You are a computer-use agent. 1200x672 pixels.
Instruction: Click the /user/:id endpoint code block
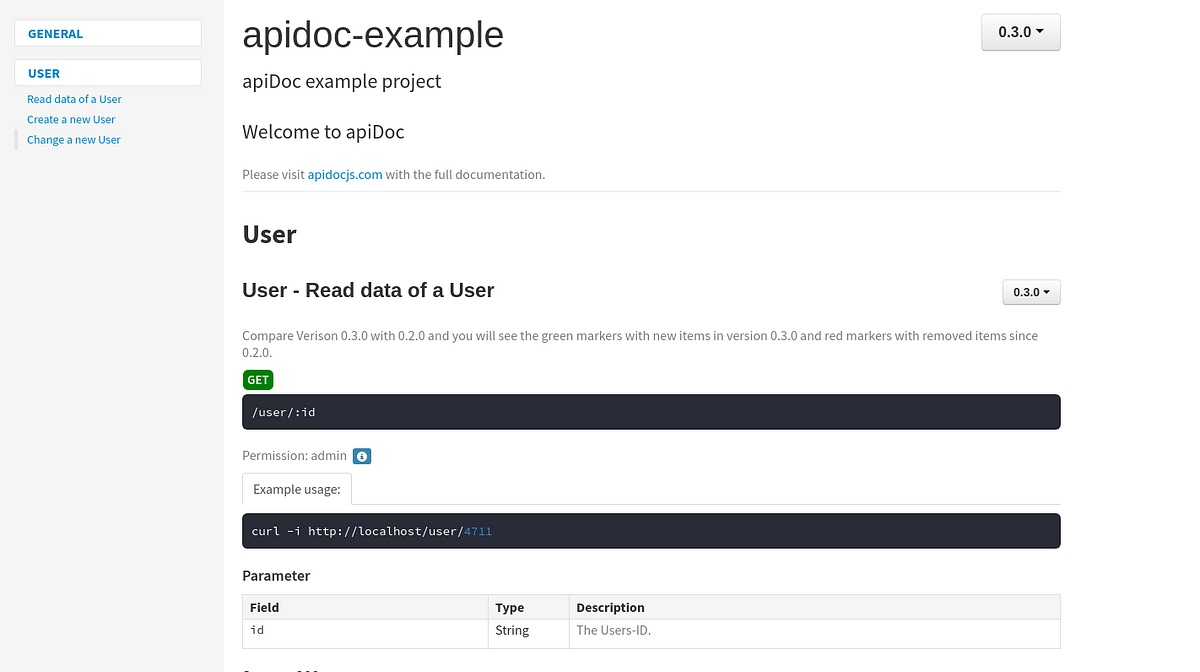pyautogui.click(x=651, y=411)
